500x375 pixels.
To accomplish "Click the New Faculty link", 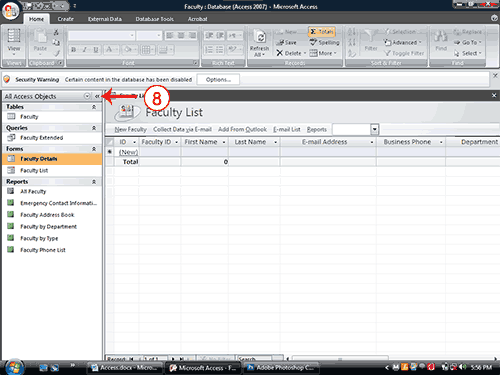I will point(130,129).
